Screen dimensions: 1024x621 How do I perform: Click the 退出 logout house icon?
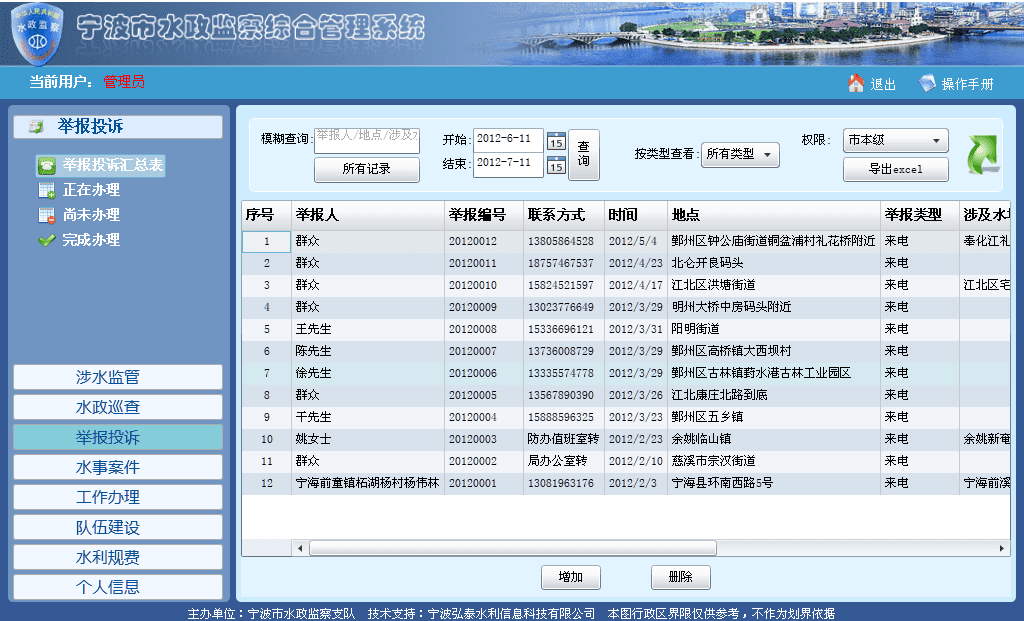pos(856,84)
